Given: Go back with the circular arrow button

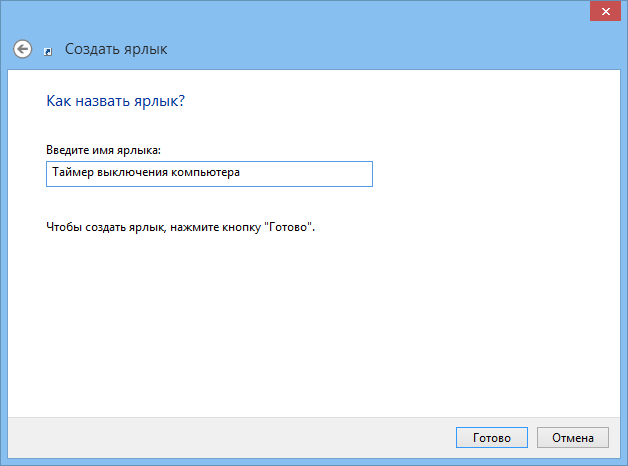Looking at the screenshot, I should point(22,49).
